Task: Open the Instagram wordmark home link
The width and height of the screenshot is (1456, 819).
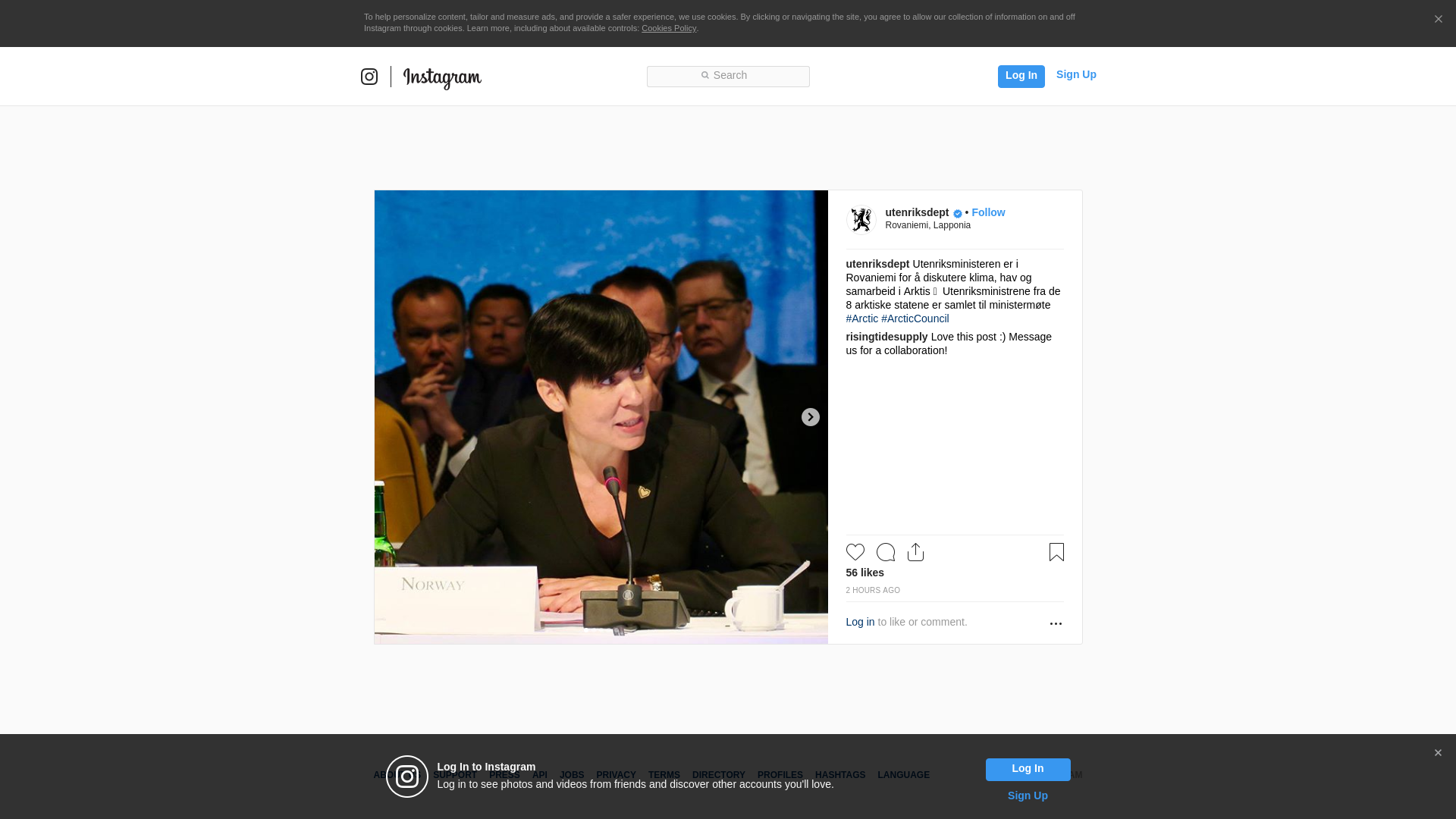Action: (x=442, y=78)
